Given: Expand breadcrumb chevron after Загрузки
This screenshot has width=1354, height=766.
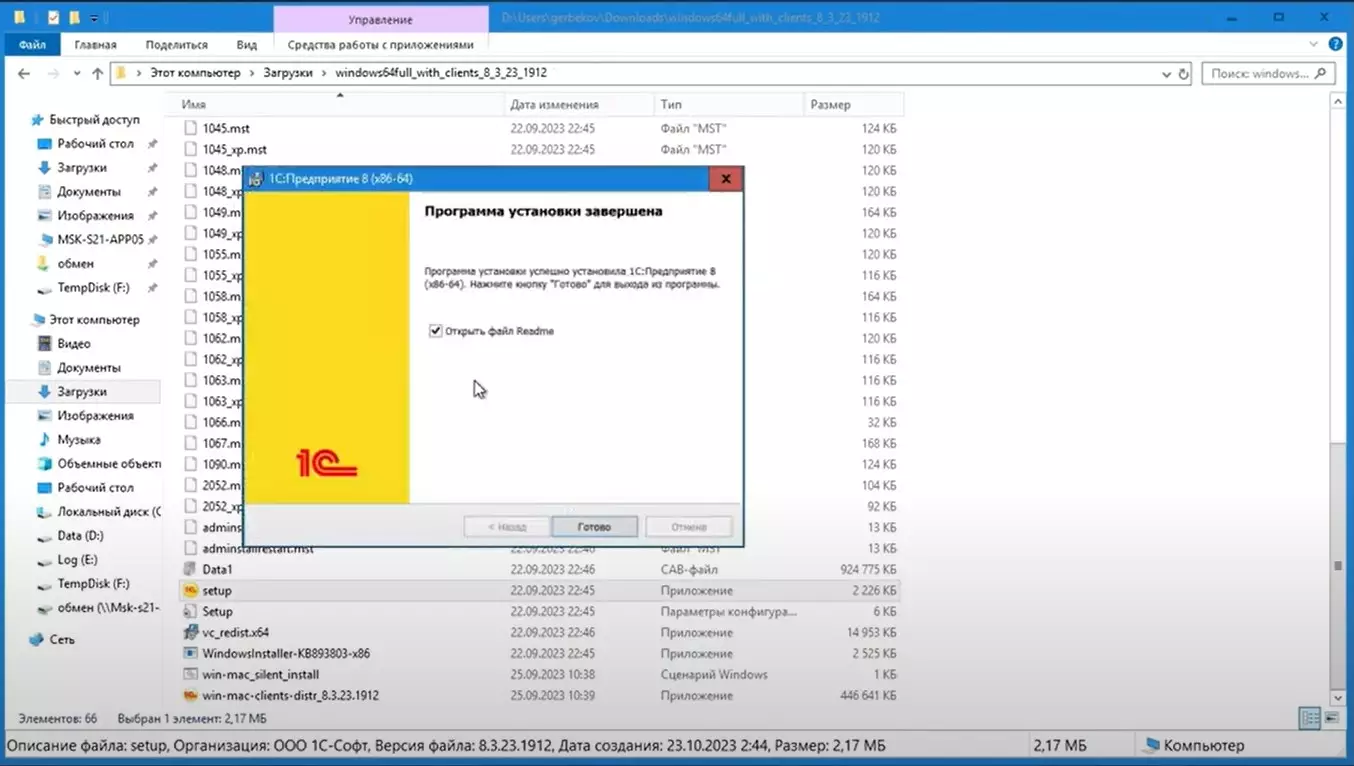Looking at the screenshot, I should [323, 73].
